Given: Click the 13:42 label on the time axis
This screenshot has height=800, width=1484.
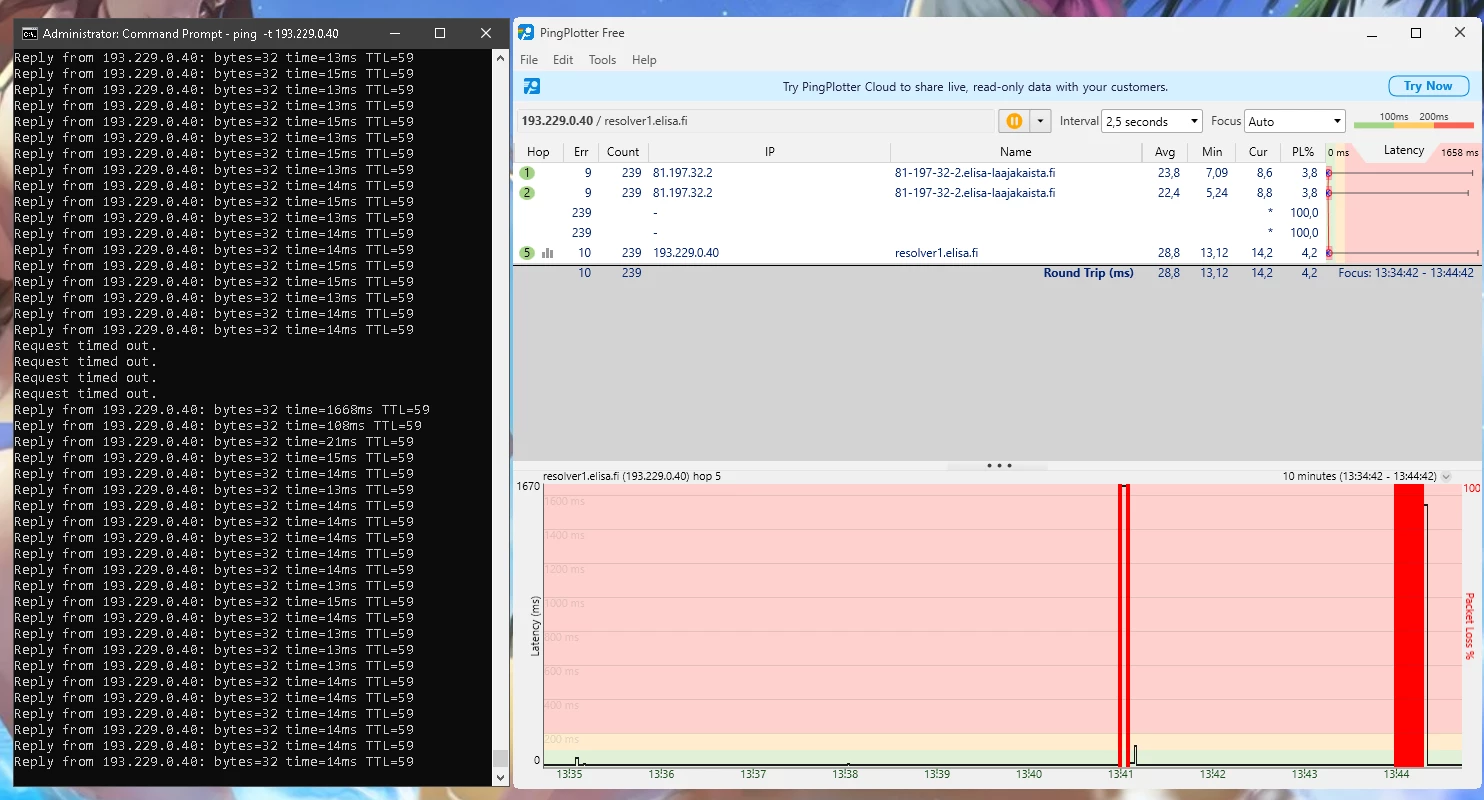Looking at the screenshot, I should click(1212, 775).
